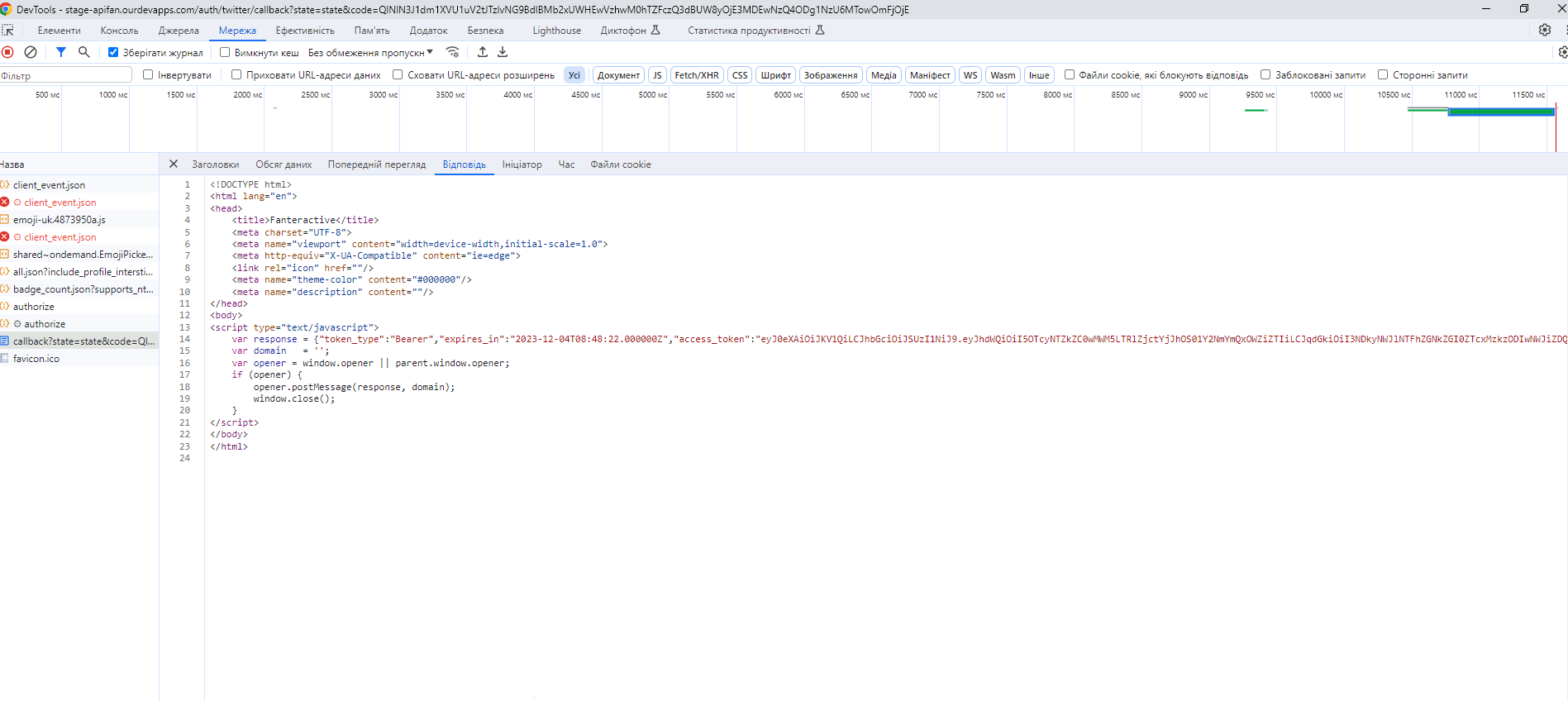
Task: Open Статистика продуктивності tab
Action: pos(755,31)
